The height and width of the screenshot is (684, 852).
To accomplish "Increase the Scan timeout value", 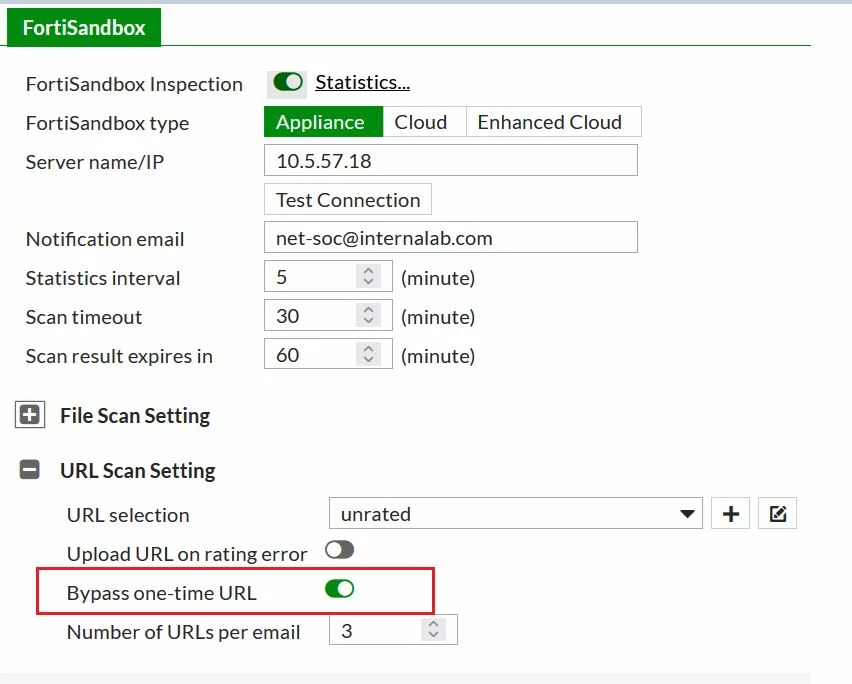I will tap(368, 309).
